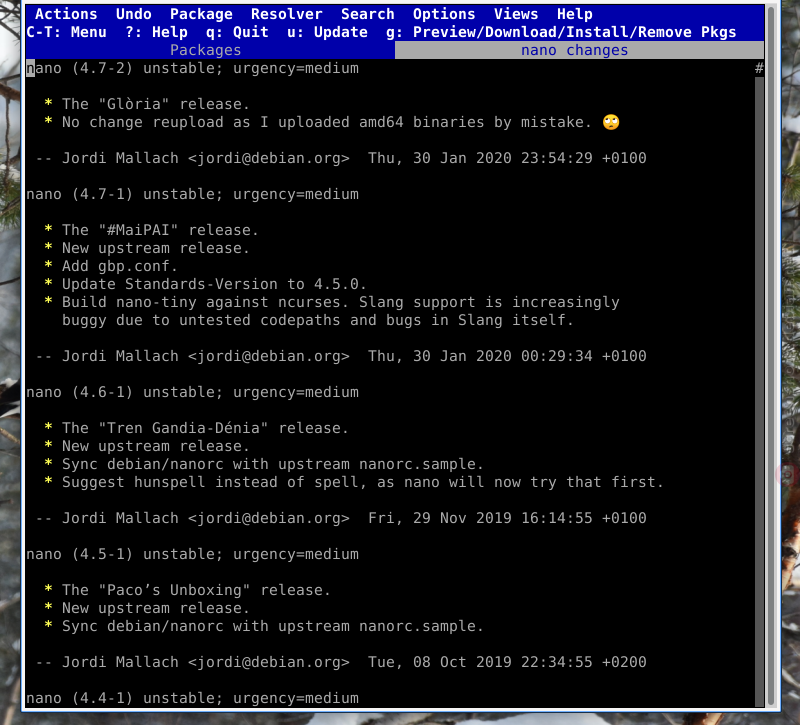Open the Help menu in the menu bar
This screenshot has height=725, width=800.
(x=574, y=14)
